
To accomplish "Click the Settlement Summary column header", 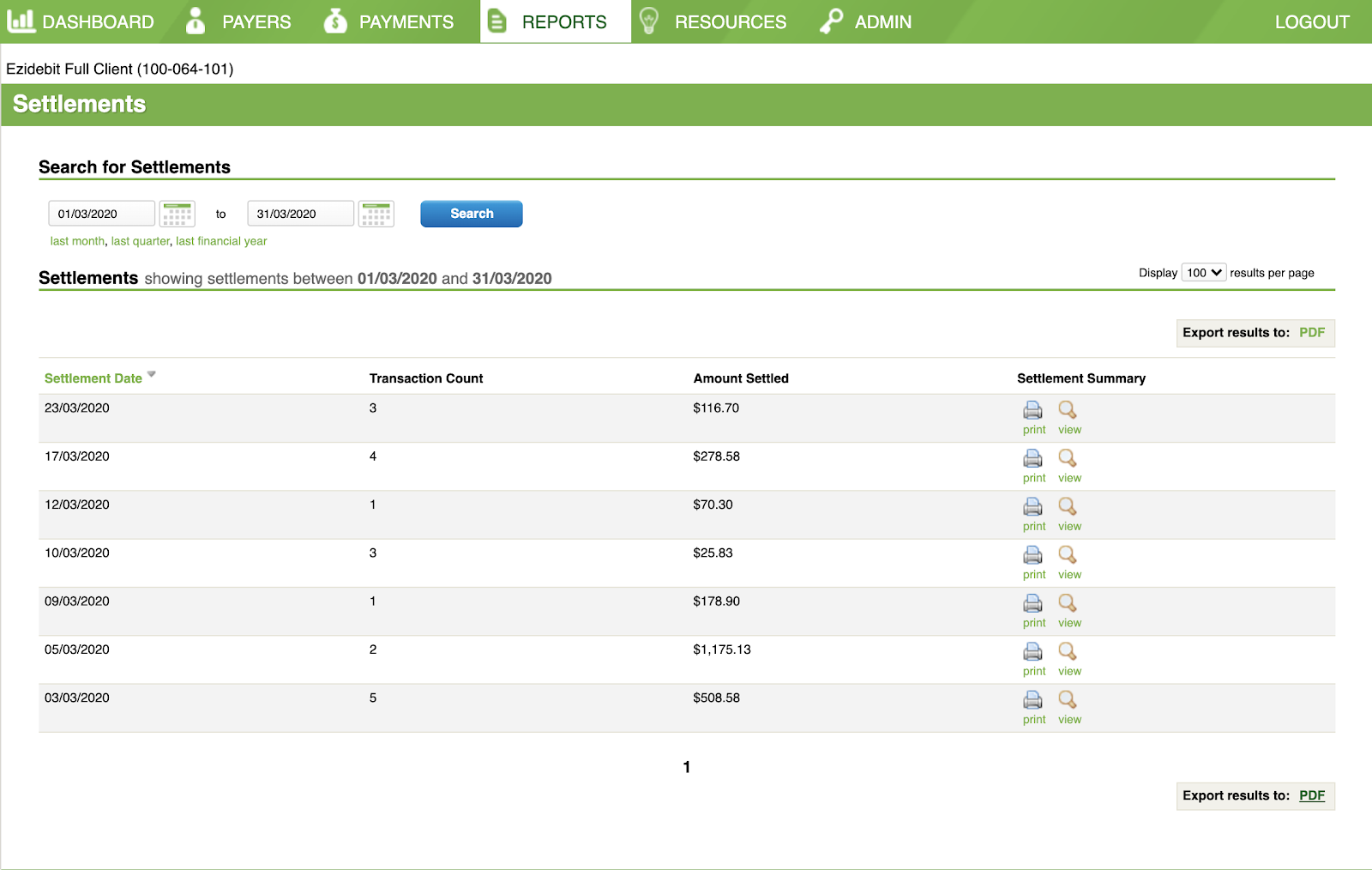I will (x=1081, y=378).
